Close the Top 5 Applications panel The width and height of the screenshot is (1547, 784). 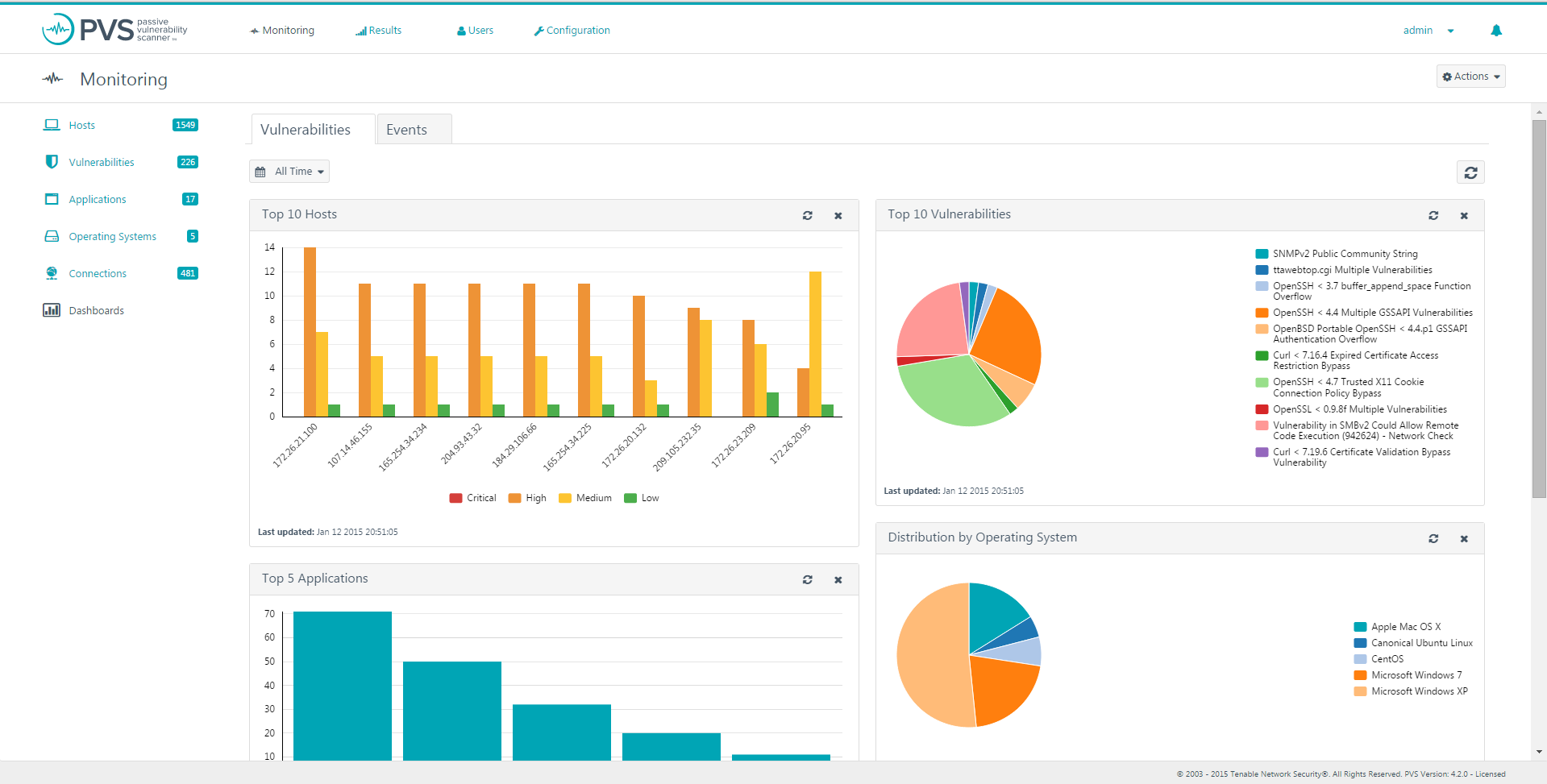coord(838,579)
